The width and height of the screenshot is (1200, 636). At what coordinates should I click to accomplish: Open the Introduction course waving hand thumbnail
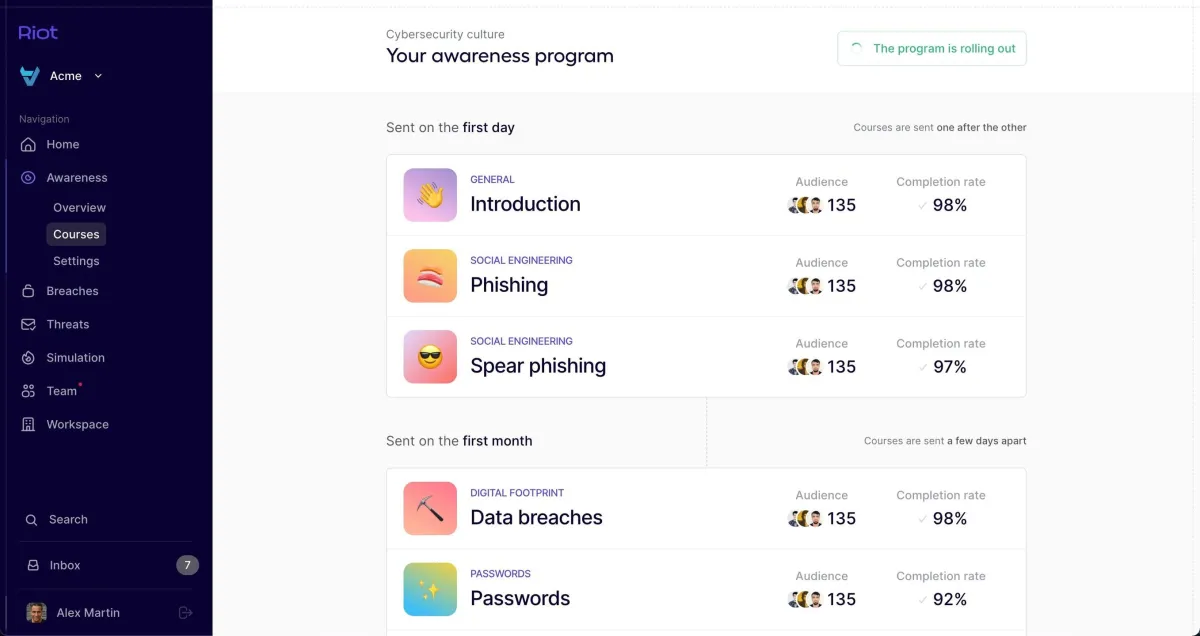pyautogui.click(x=430, y=195)
